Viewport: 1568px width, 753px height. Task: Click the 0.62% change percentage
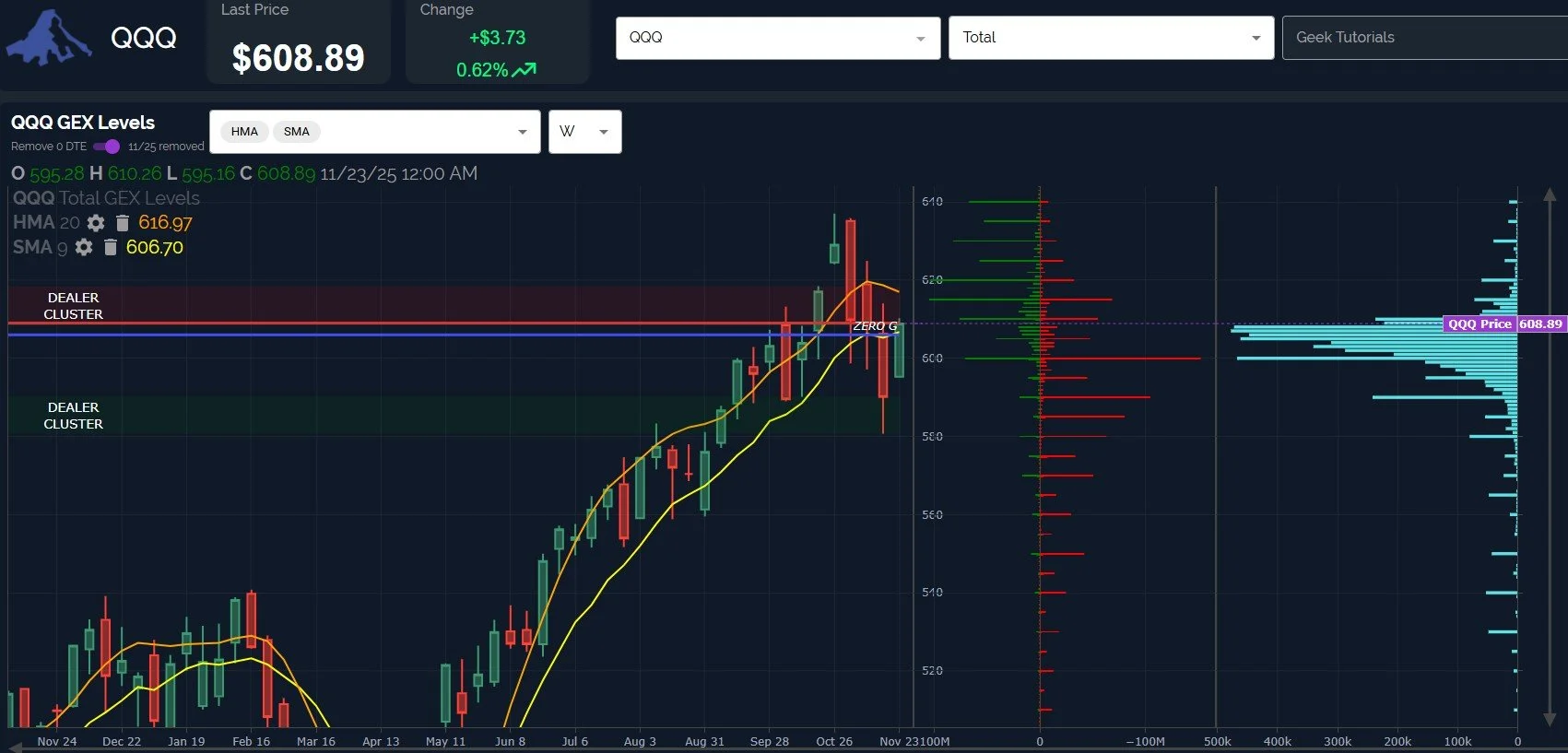482,70
